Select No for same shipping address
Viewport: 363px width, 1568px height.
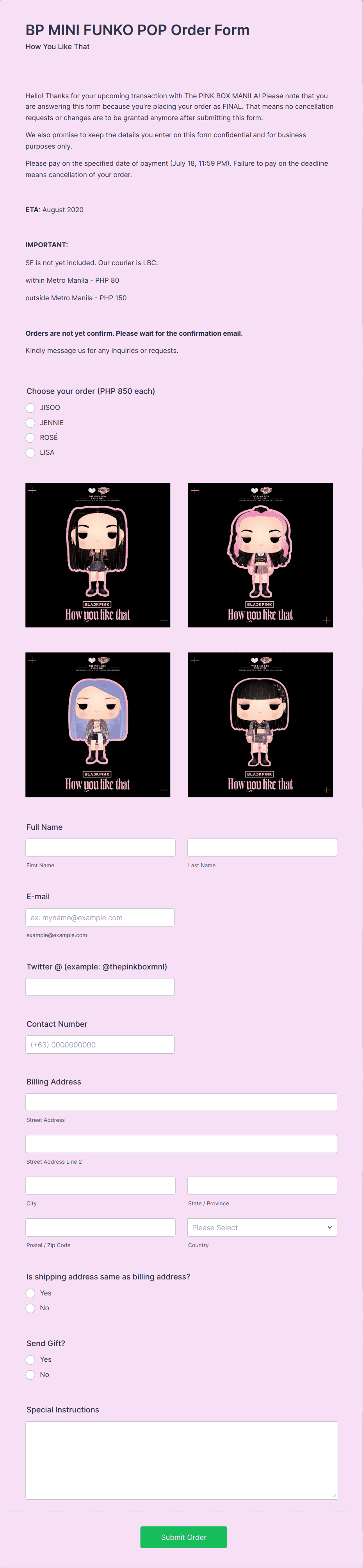click(30, 1308)
